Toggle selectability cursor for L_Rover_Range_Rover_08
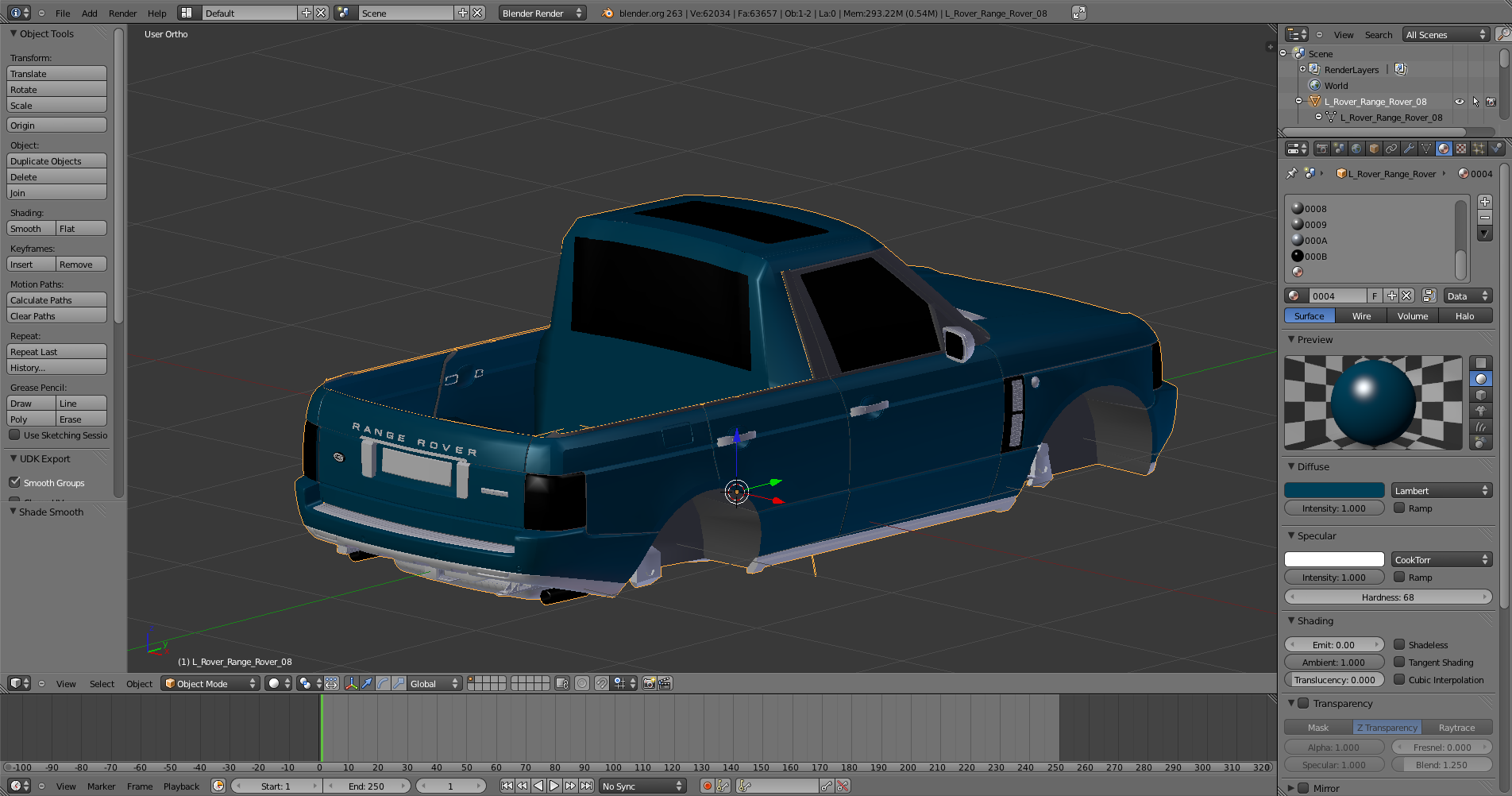1512x796 pixels. pos(1475,102)
